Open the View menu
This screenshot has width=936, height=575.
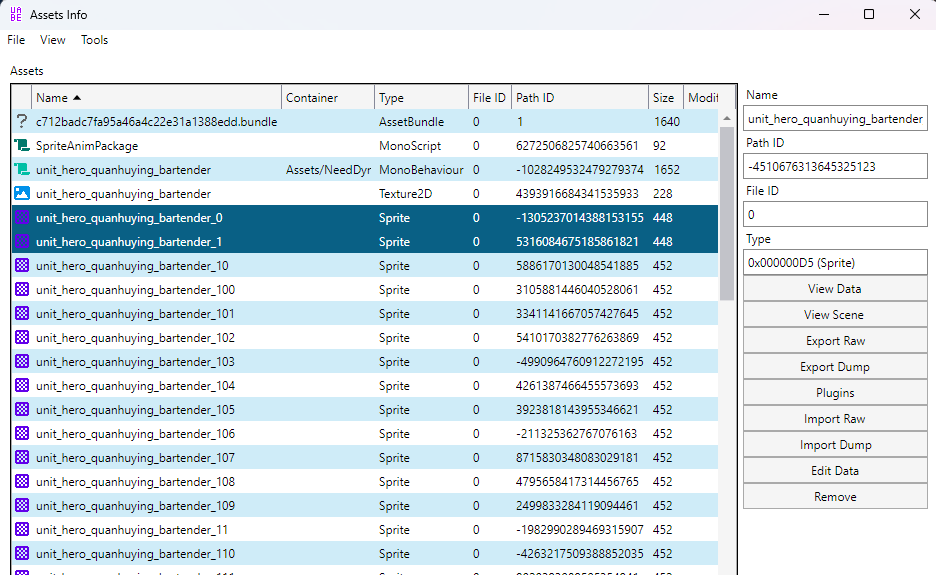(x=53, y=40)
